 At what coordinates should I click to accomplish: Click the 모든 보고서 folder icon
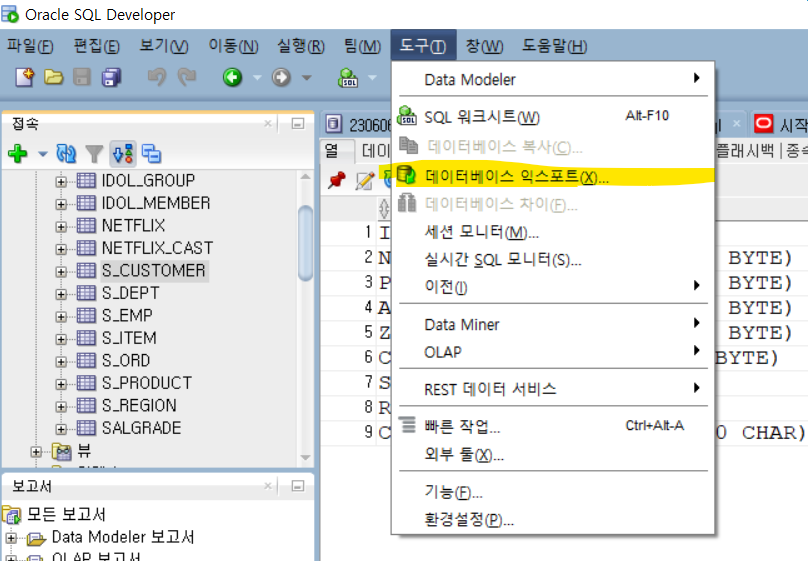click(12, 514)
